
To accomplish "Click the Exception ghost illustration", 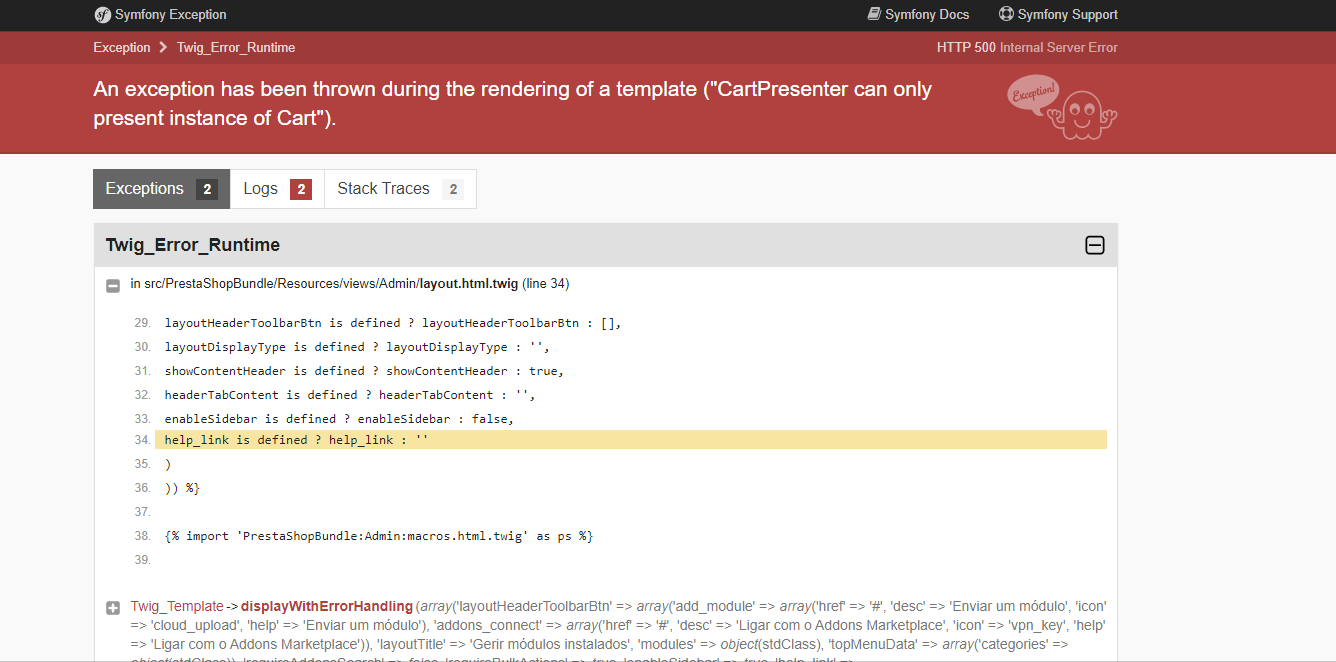I will [1062, 107].
